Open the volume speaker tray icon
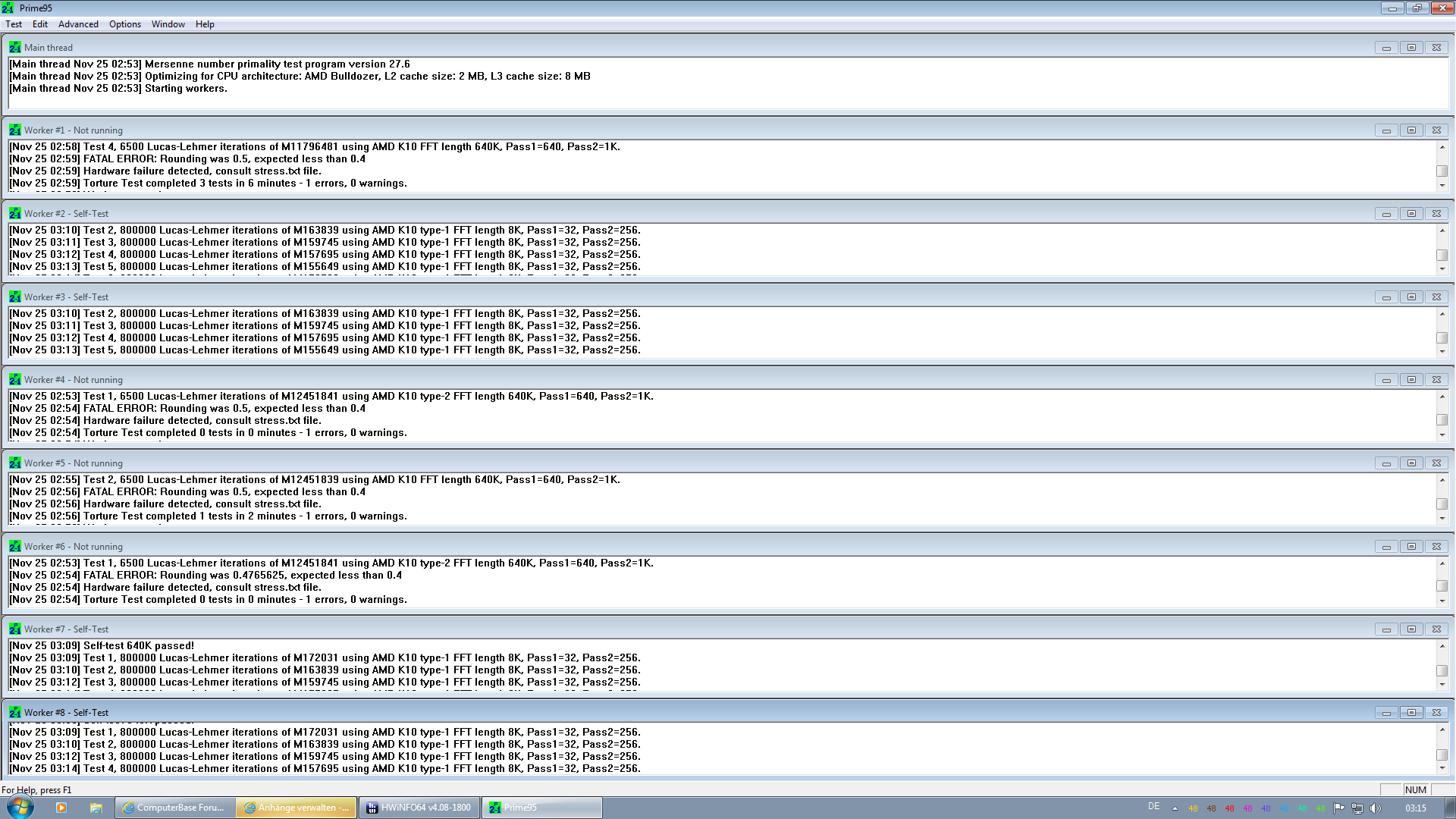Screen dimensions: 1456x819 click(x=1376, y=808)
